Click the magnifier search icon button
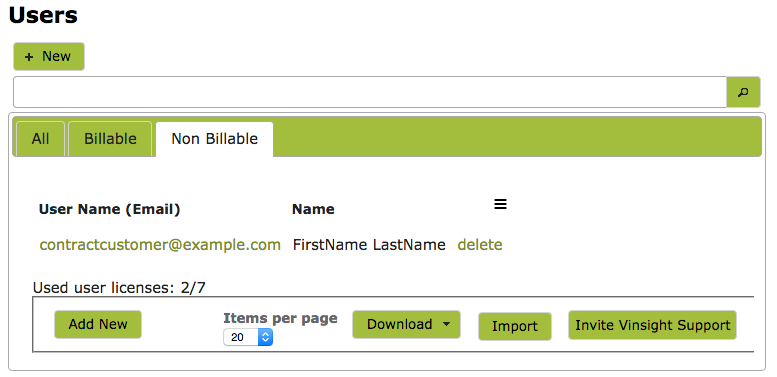 [x=743, y=92]
